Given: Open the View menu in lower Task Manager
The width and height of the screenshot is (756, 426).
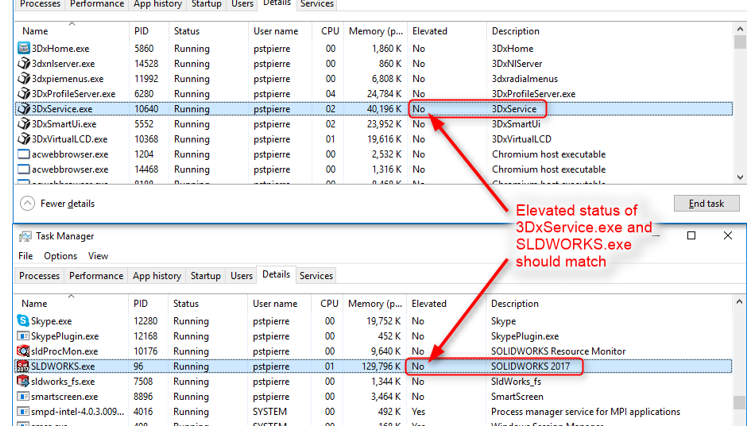Looking at the screenshot, I should (x=98, y=256).
